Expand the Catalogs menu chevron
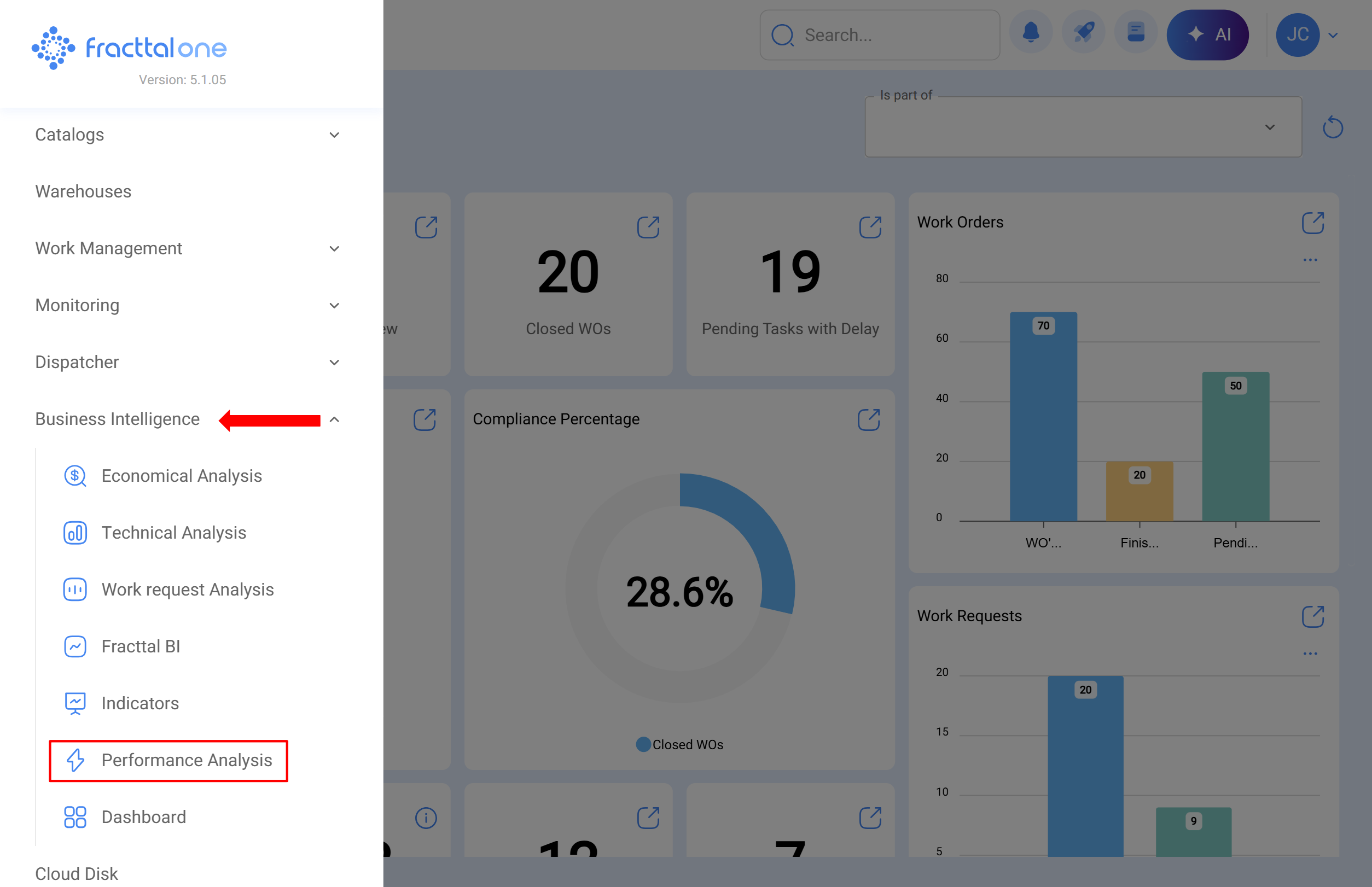The image size is (1372, 887). click(334, 135)
